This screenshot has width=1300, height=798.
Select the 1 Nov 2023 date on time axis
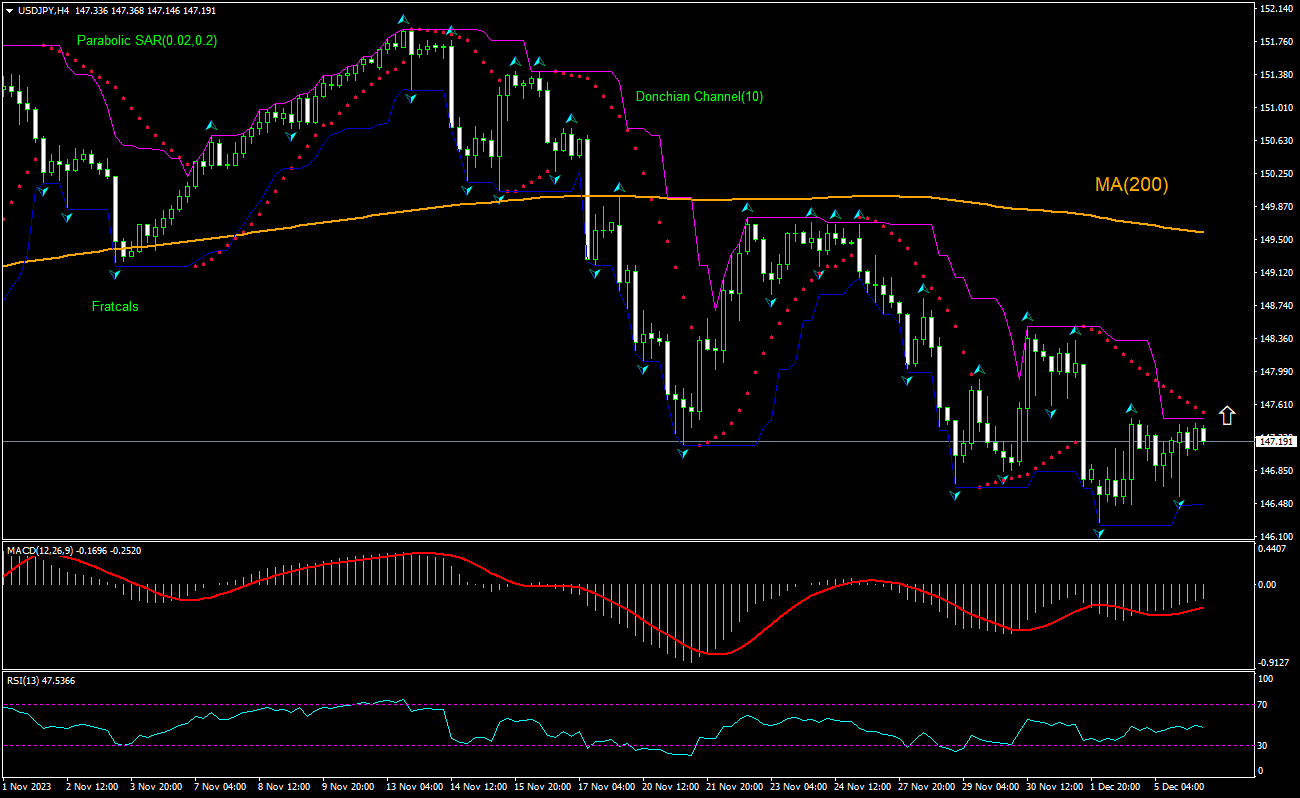pos(27,787)
